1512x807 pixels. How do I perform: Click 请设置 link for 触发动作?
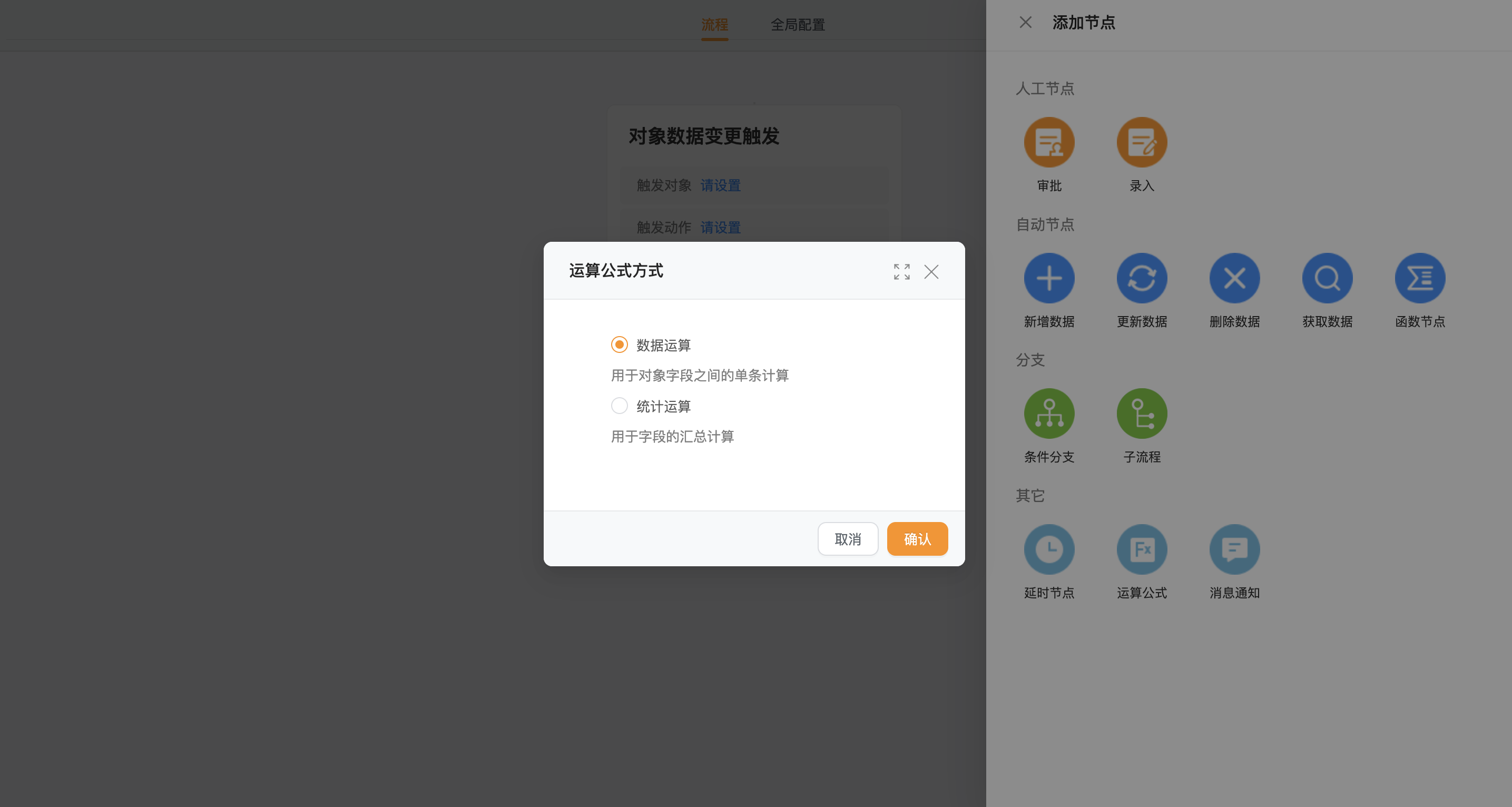720,227
